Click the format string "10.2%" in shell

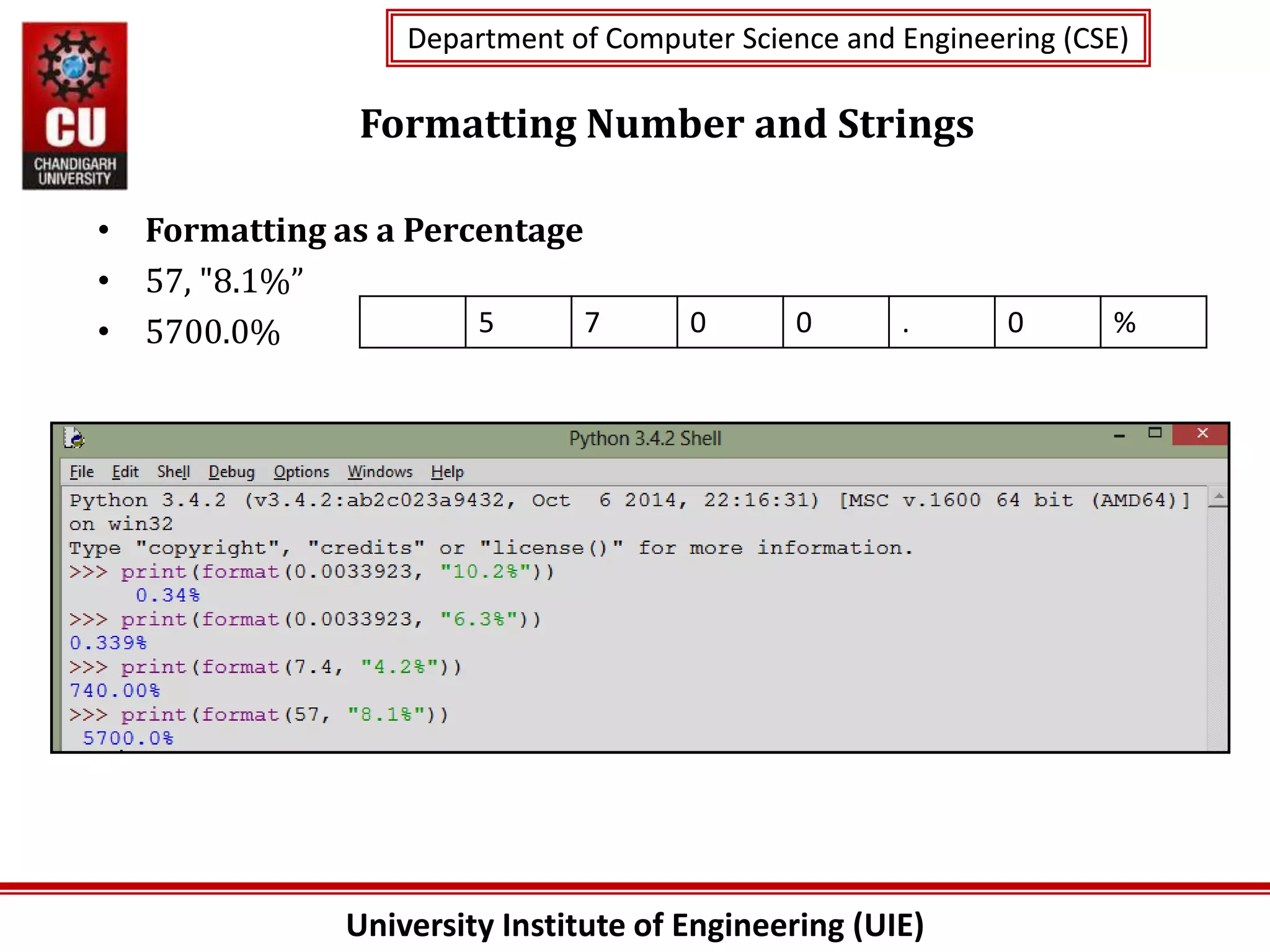tap(486, 571)
